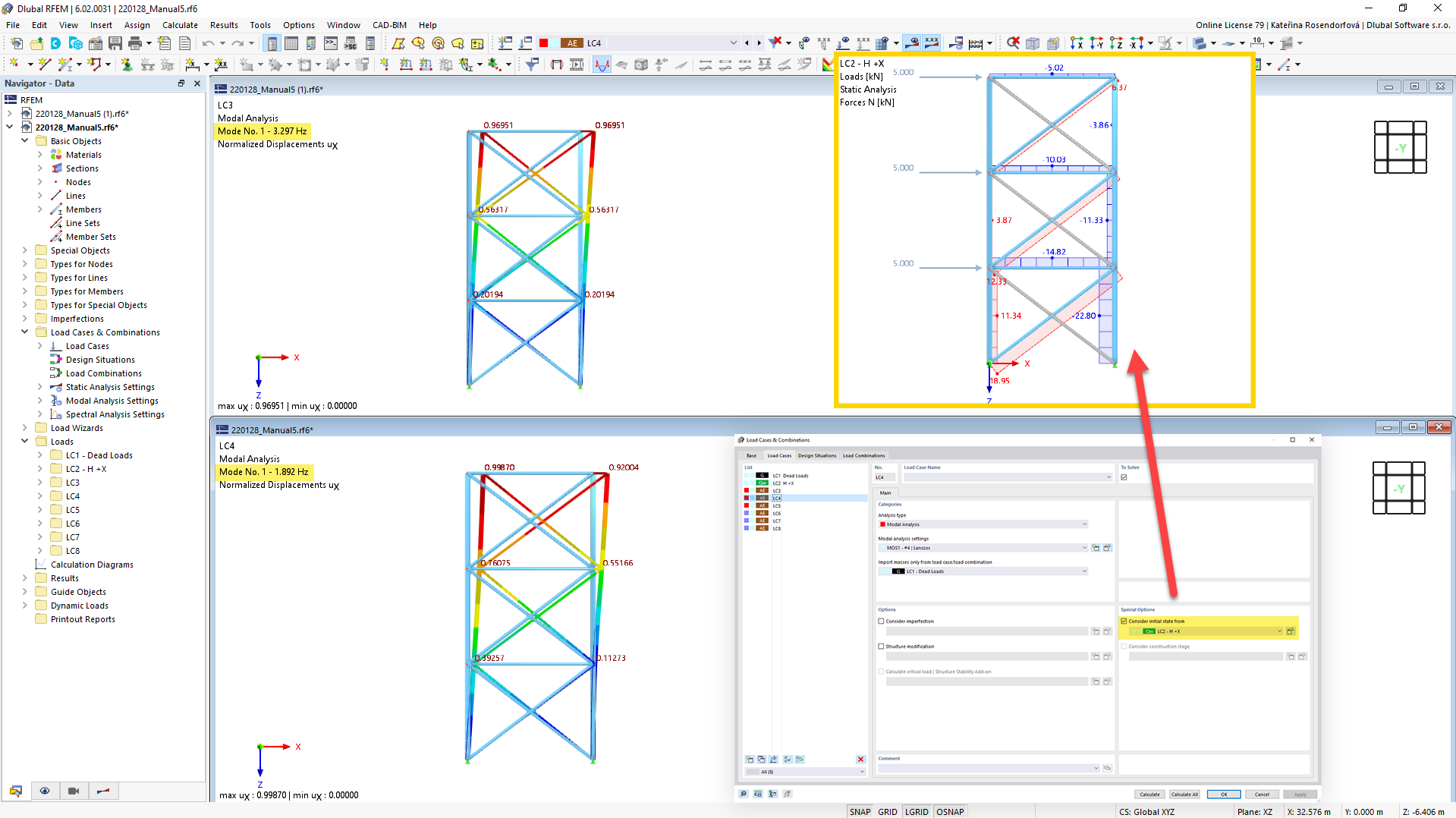The height and width of the screenshot is (818, 1456).
Task: Open the main toolbar load case LC4 dropdown
Action: click(733, 43)
